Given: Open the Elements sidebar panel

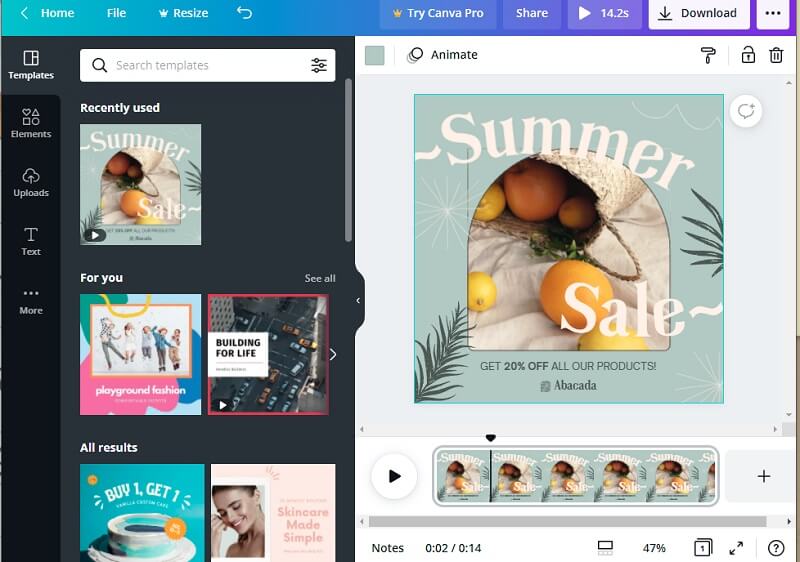Looking at the screenshot, I should pyautogui.click(x=31, y=123).
